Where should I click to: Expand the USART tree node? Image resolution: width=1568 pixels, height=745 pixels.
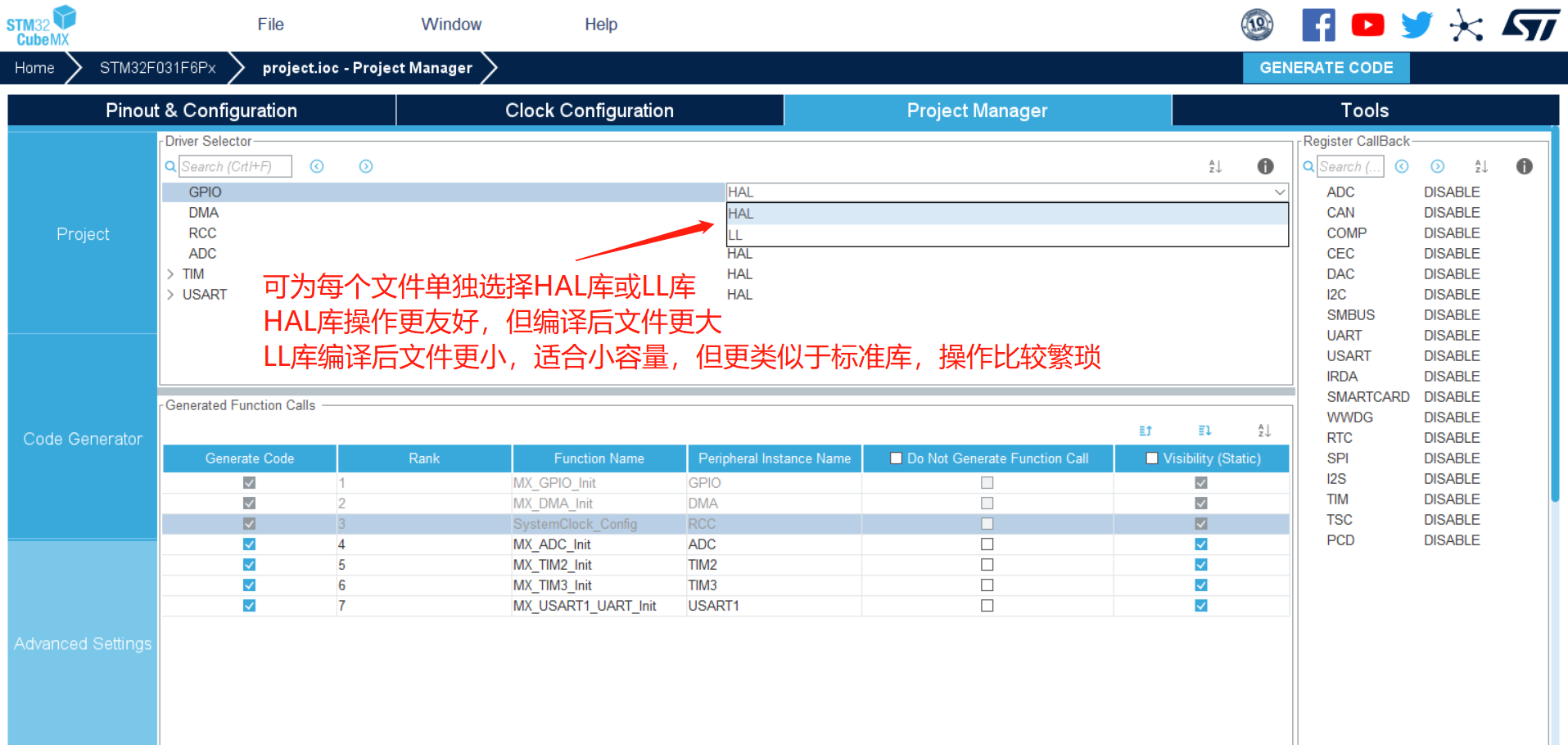[x=170, y=295]
